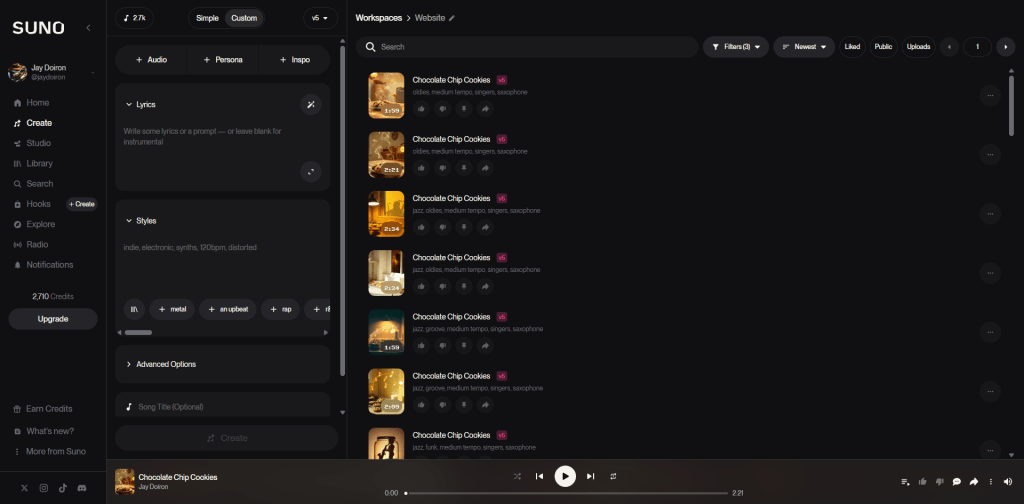Open Explore from the sidebar menu

[40, 224]
